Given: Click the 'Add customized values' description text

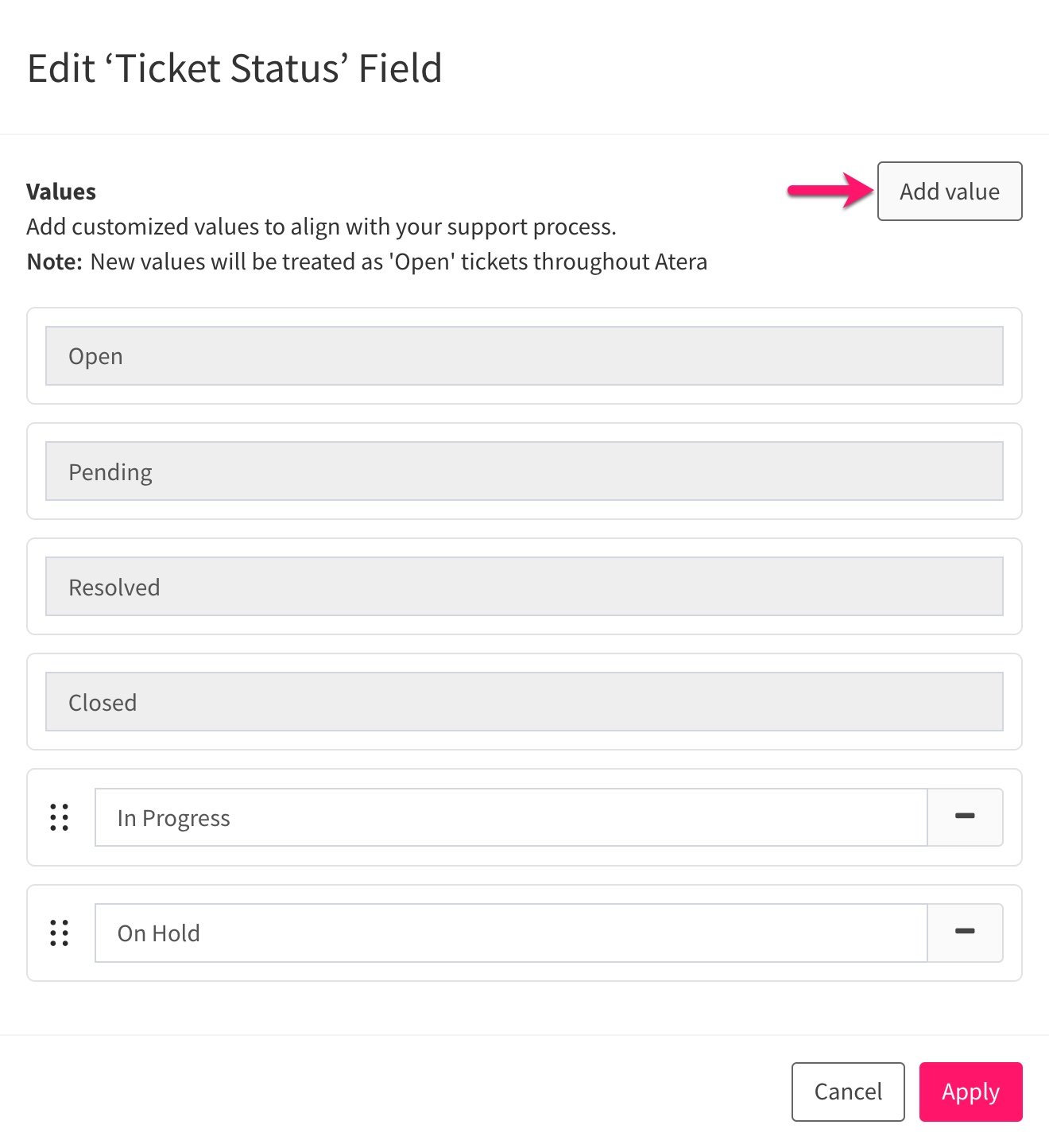Looking at the screenshot, I should tap(321, 227).
